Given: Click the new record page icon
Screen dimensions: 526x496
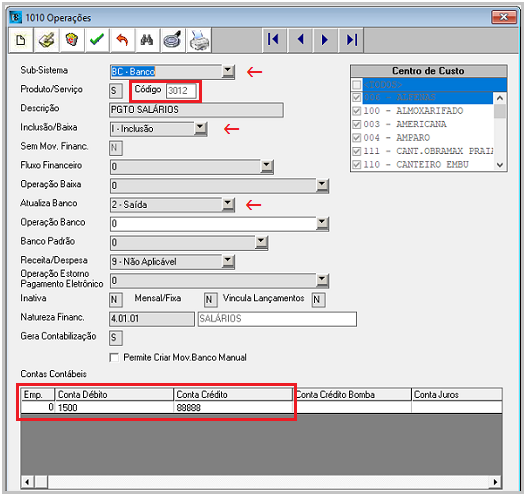Looking at the screenshot, I should [x=21, y=40].
